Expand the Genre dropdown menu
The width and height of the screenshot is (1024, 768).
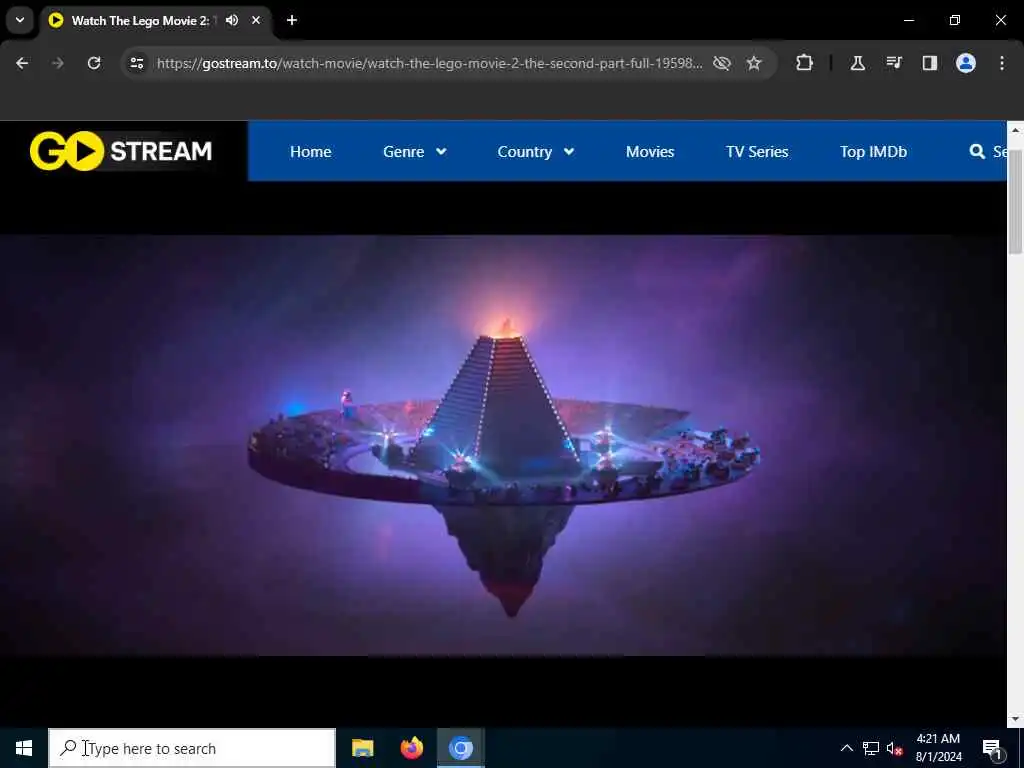[415, 152]
